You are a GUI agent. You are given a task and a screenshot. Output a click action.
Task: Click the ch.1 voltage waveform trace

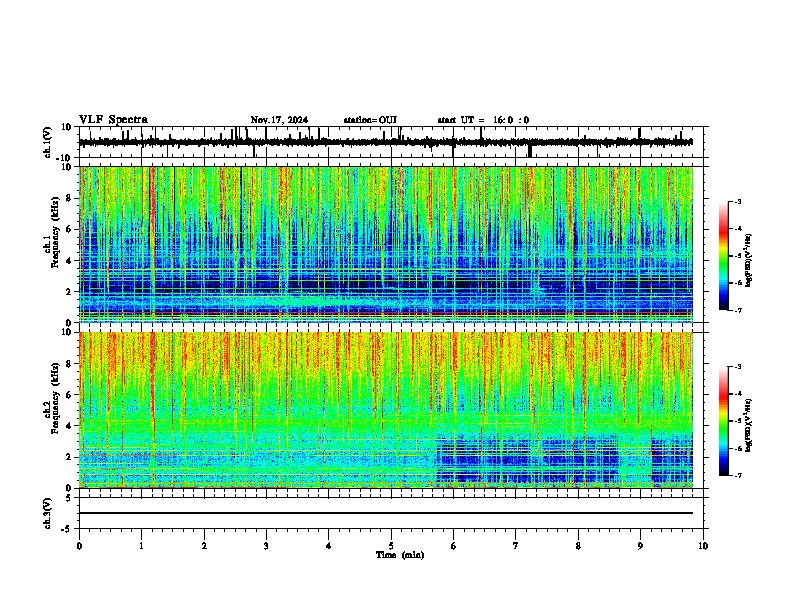pos(385,142)
